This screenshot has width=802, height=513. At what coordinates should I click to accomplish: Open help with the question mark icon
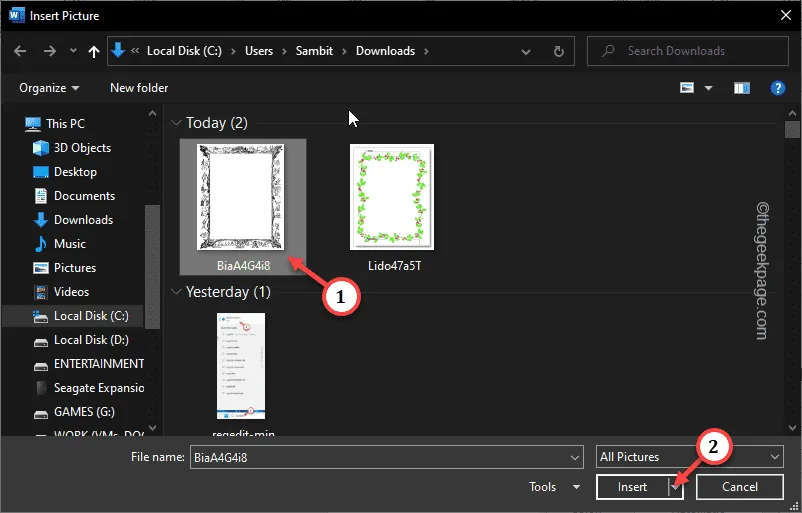(x=777, y=88)
